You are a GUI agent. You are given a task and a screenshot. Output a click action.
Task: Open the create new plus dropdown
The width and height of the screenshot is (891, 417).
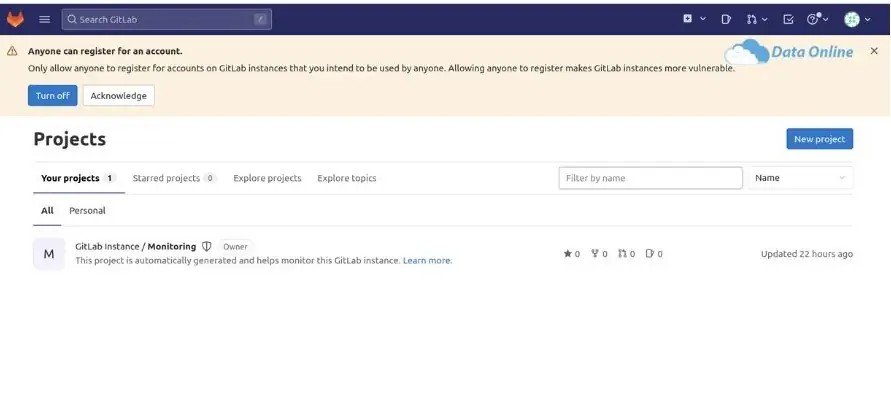(694, 19)
